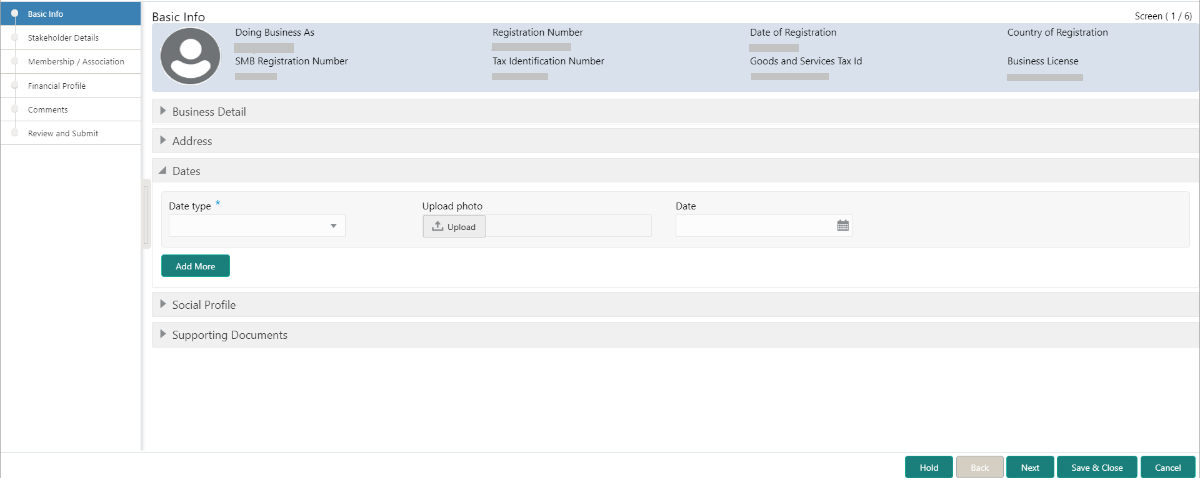1202x478 pixels.
Task: Click the profile avatar placeholder icon
Action: coord(190,56)
